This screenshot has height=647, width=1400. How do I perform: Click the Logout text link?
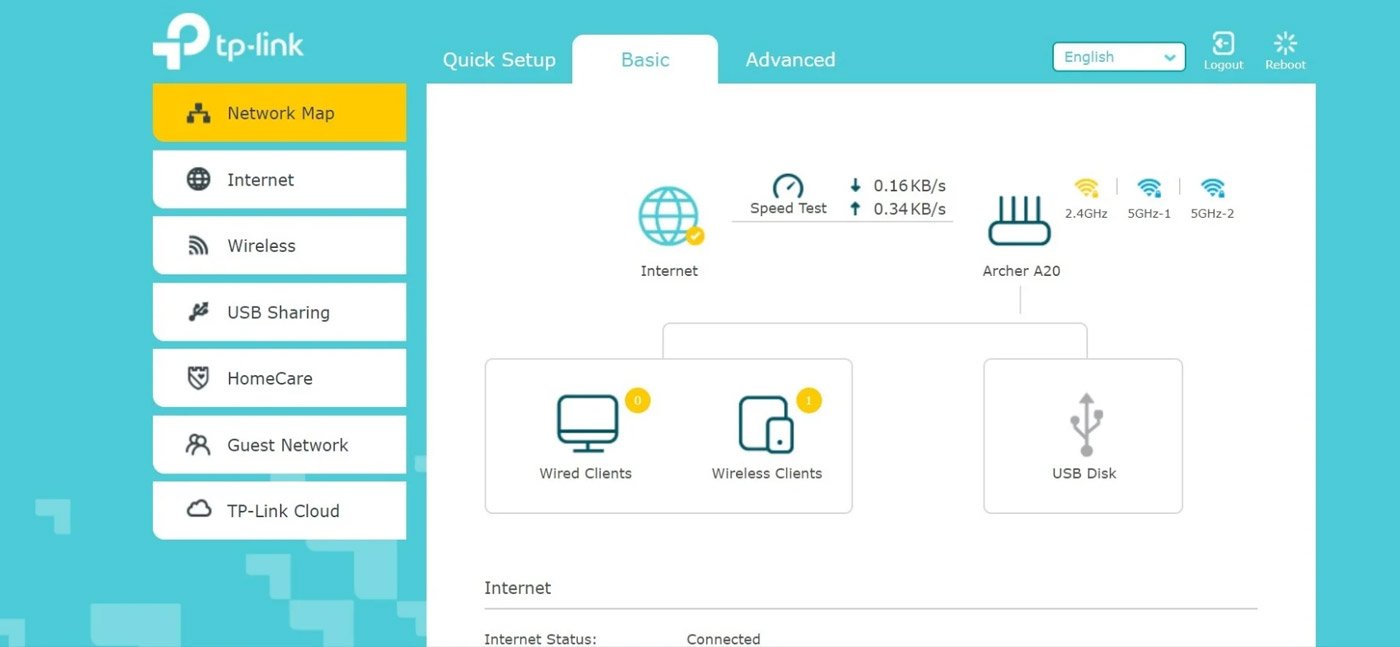pos(1223,65)
